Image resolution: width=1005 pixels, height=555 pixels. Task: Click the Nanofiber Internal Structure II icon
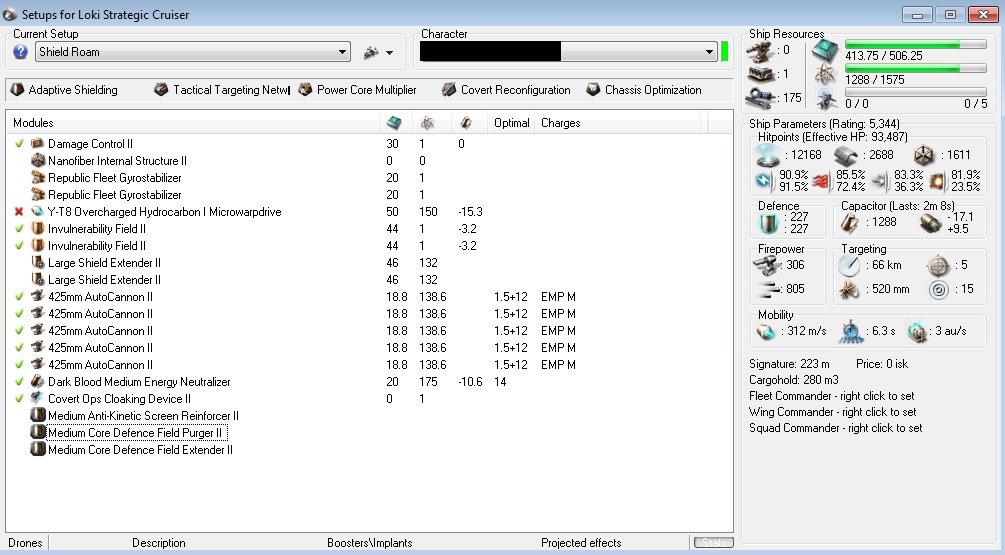point(38,161)
